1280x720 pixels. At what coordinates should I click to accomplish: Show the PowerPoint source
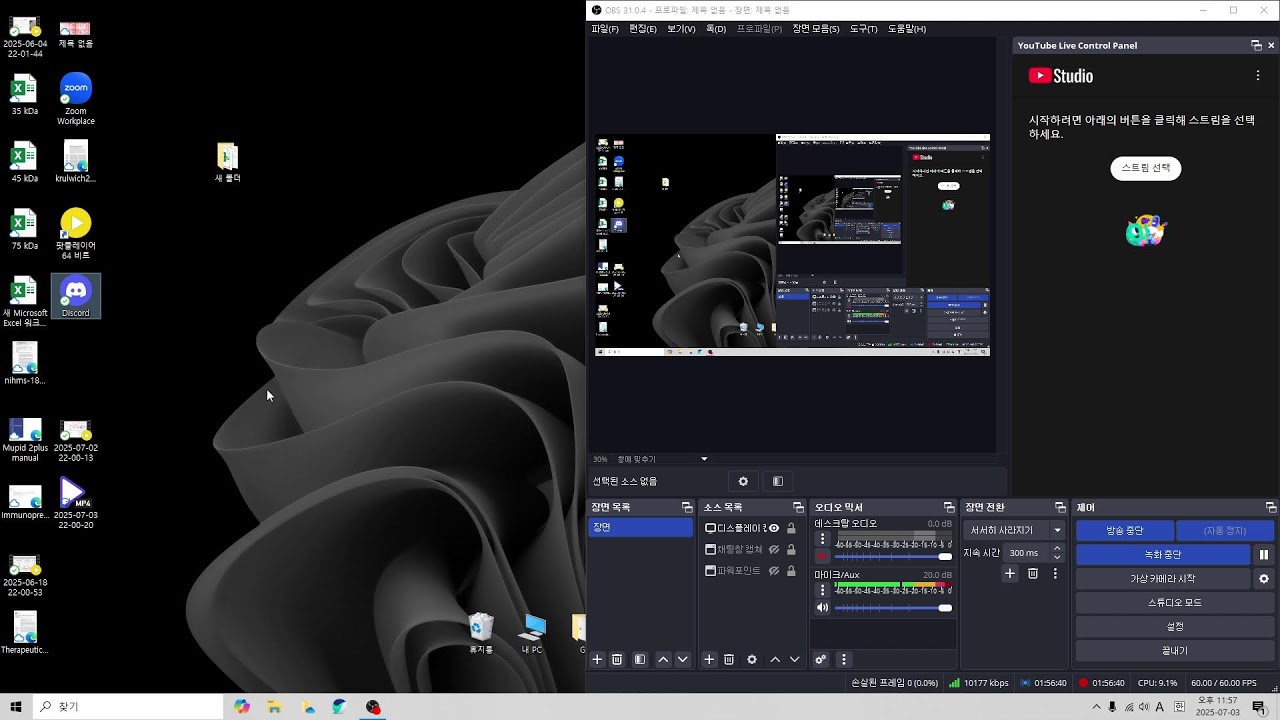pyautogui.click(x=774, y=572)
